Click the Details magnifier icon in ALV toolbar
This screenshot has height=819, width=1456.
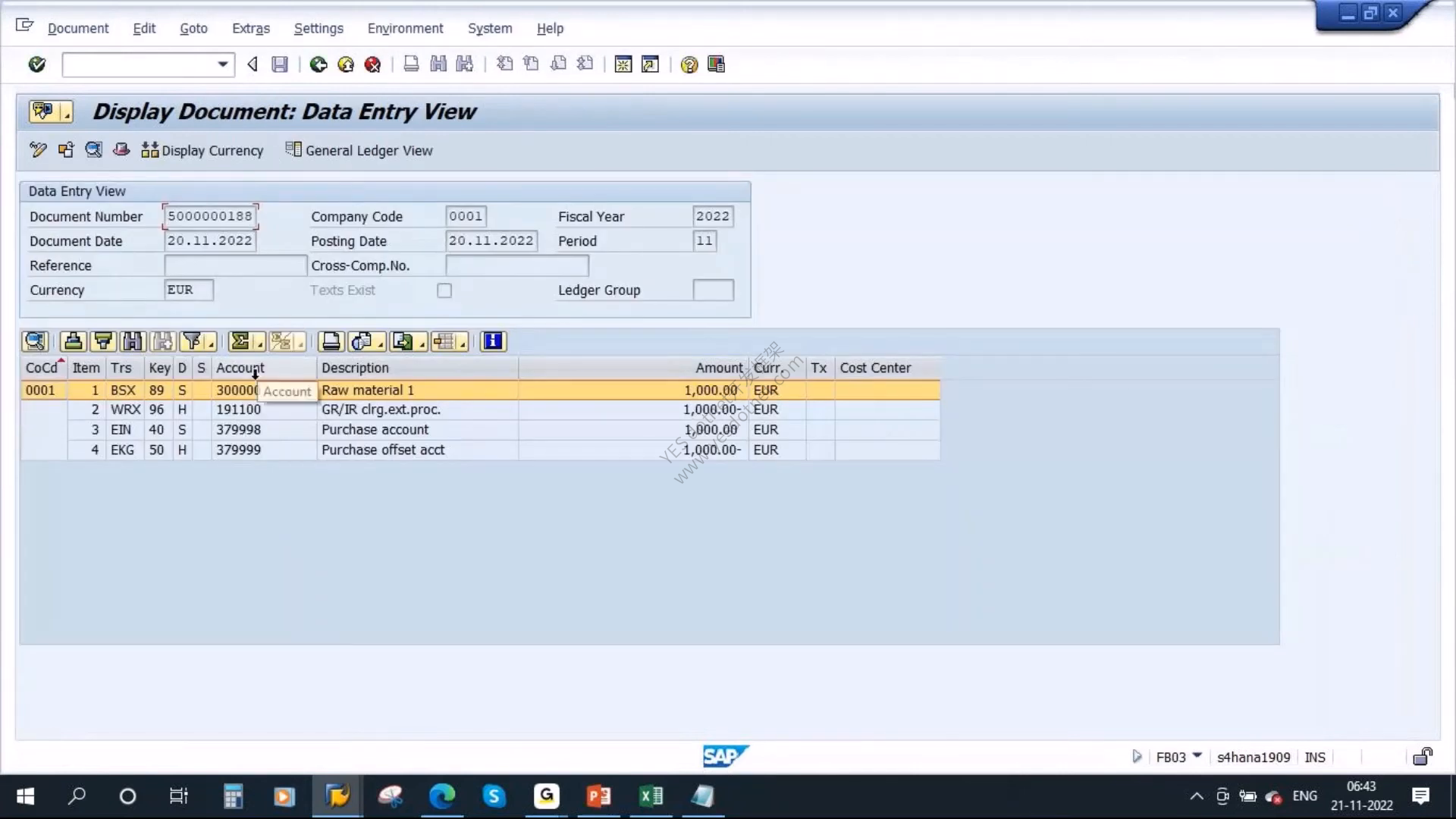click(x=35, y=341)
